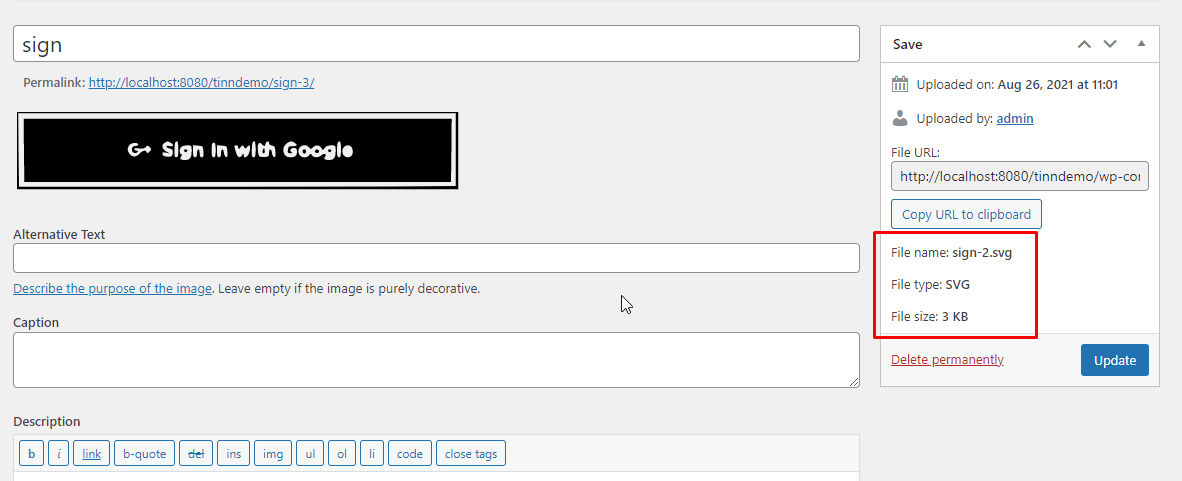Click the close tags button
This screenshot has width=1182, height=481.
pyautogui.click(x=471, y=453)
